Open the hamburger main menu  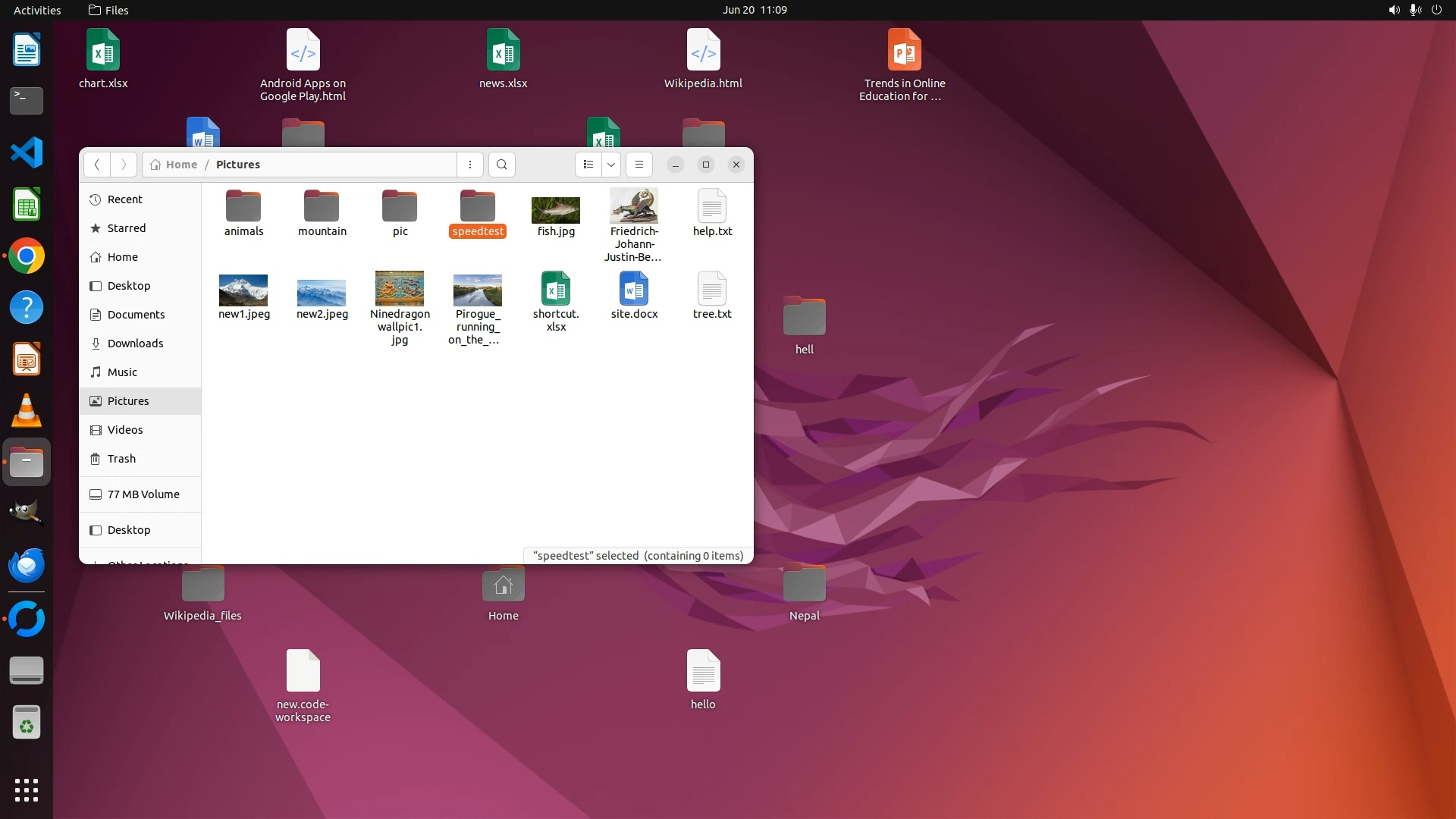coord(639,165)
